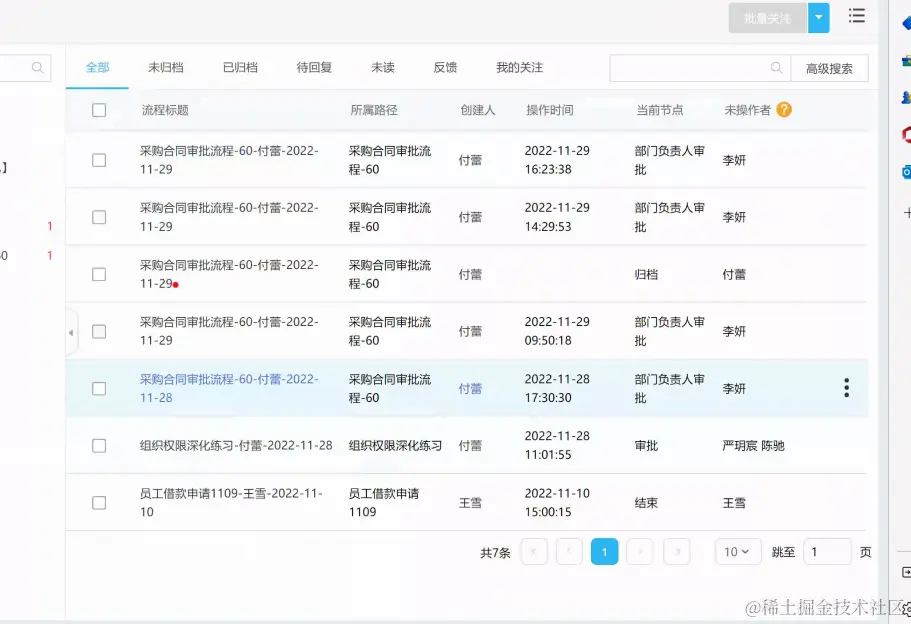Screen dimensions: 911x624
Task: Open the list view menu icon
Action: [x=856, y=16]
